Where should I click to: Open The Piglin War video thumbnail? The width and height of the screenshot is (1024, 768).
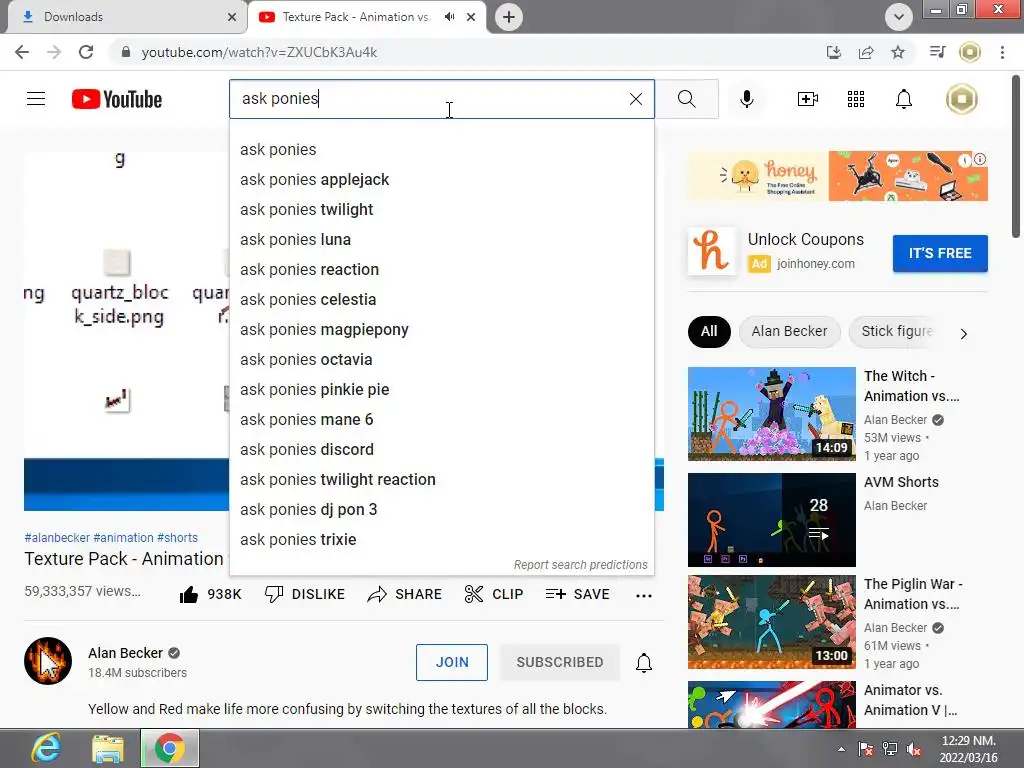(771, 622)
